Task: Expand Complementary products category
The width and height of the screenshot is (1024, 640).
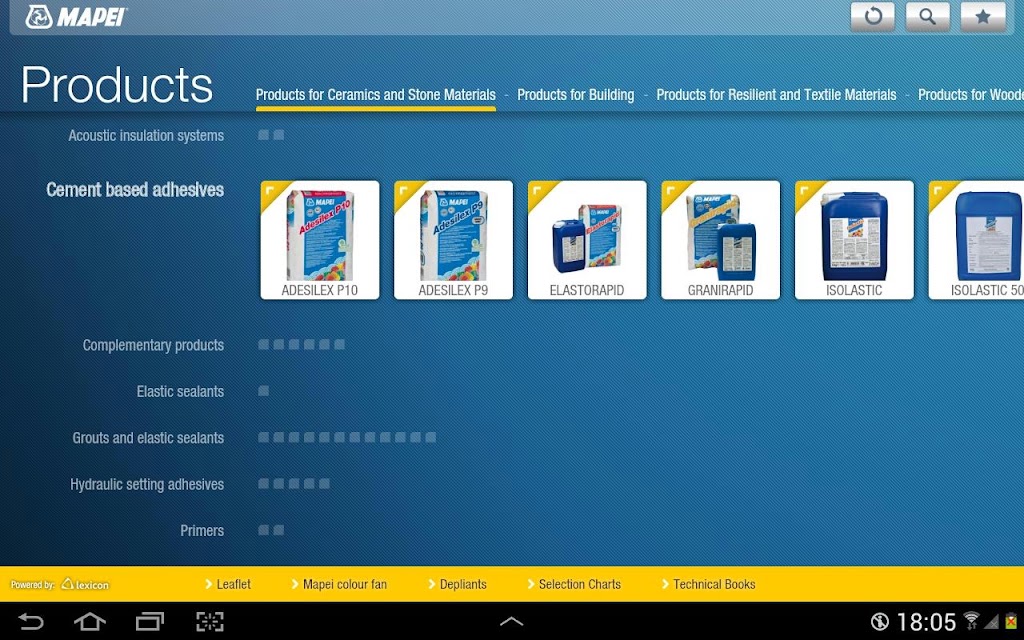Action: 153,345
